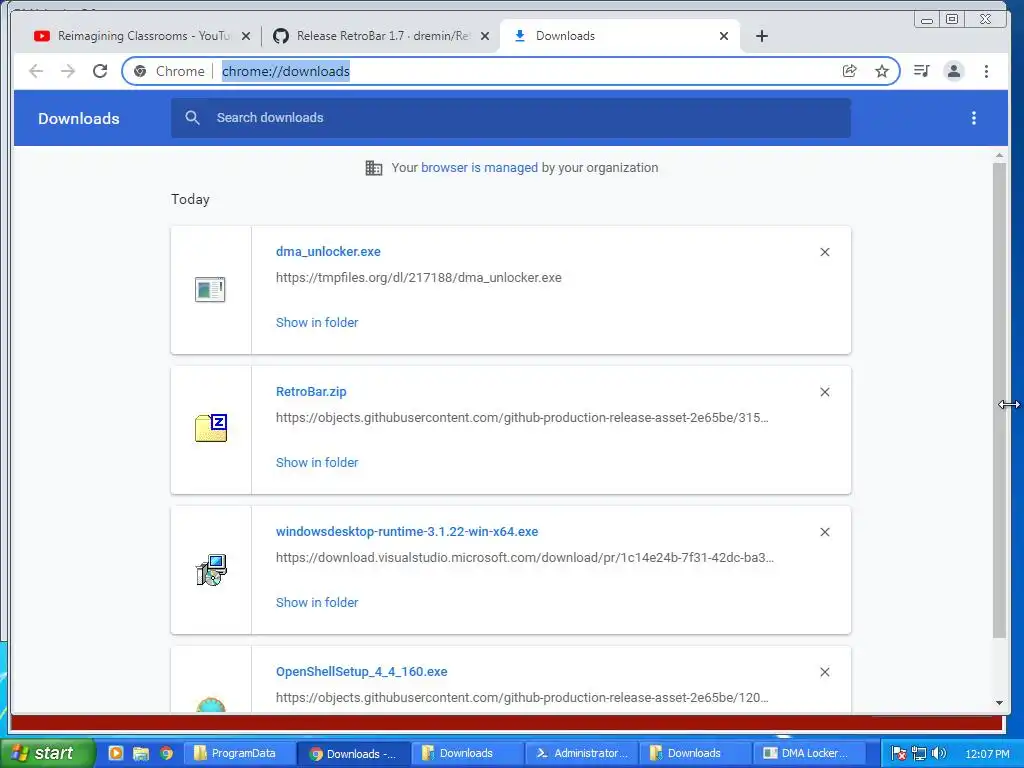The image size is (1024, 768).
Task: Launch Chrome from quick launch icon
Action: (x=166, y=753)
